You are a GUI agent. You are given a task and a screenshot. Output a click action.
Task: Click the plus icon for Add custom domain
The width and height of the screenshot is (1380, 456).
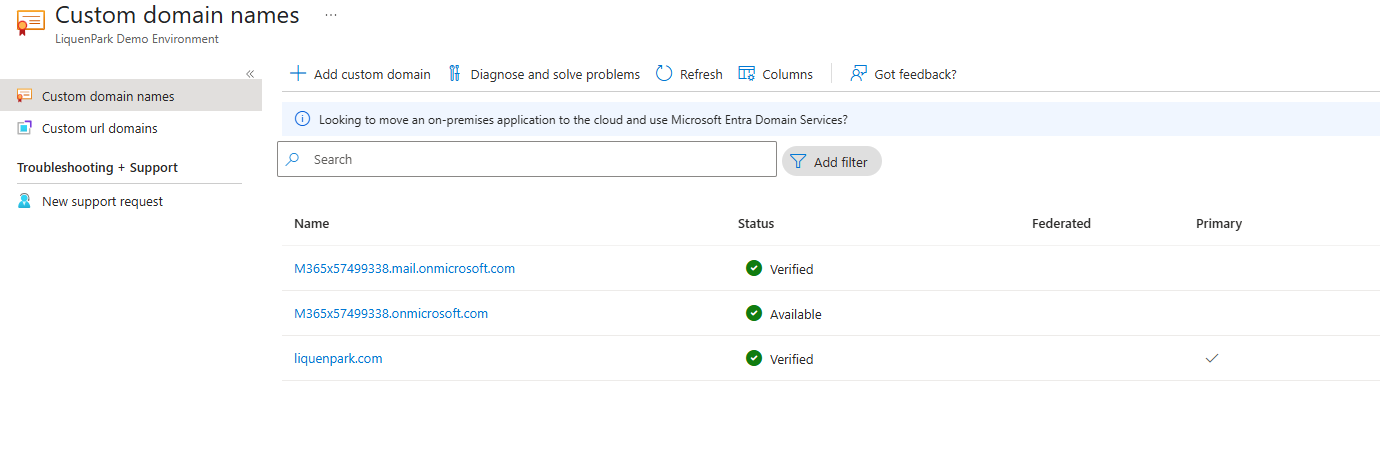[x=297, y=74]
